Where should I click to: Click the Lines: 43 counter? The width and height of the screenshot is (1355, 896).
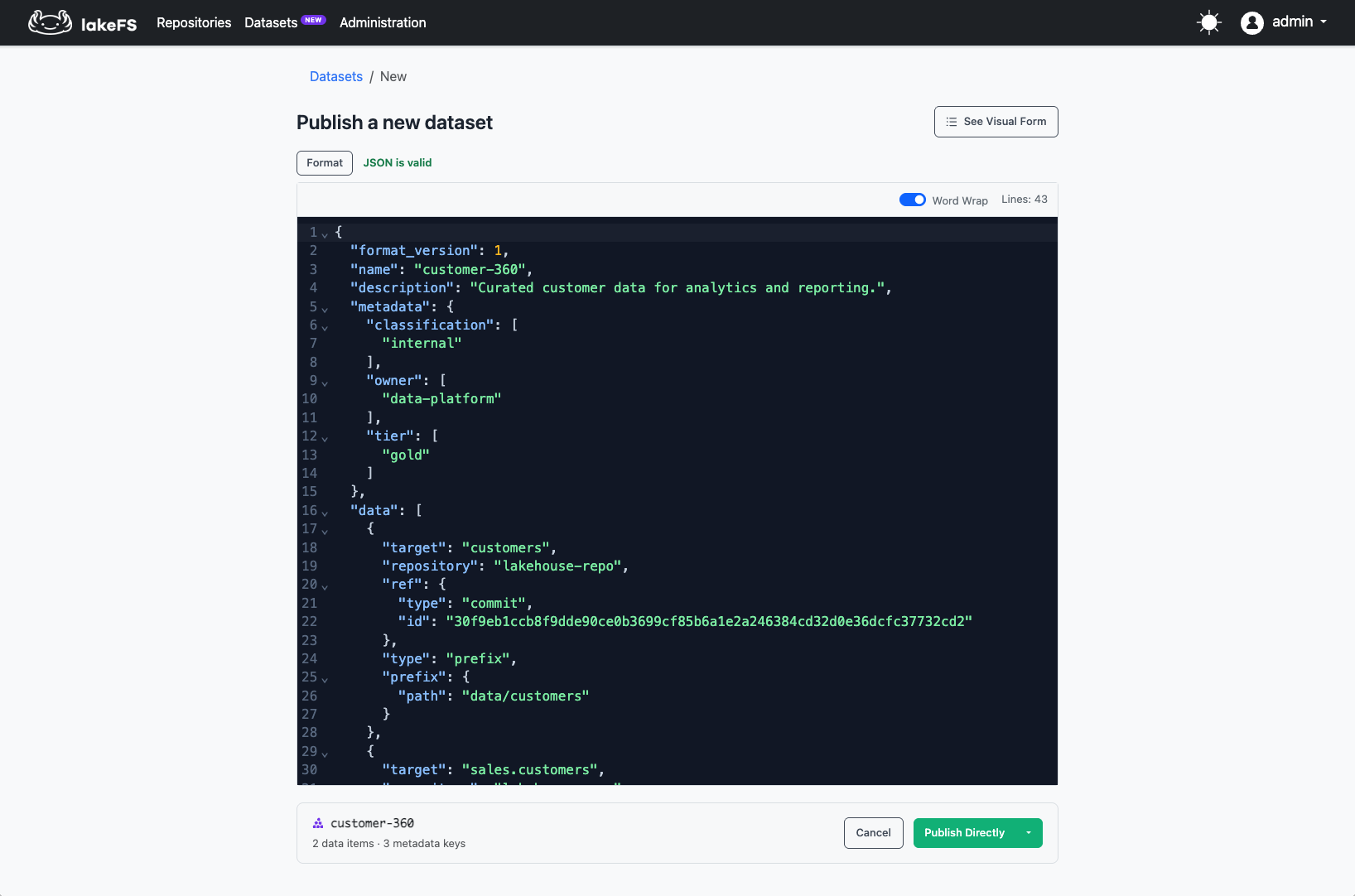(x=1025, y=200)
